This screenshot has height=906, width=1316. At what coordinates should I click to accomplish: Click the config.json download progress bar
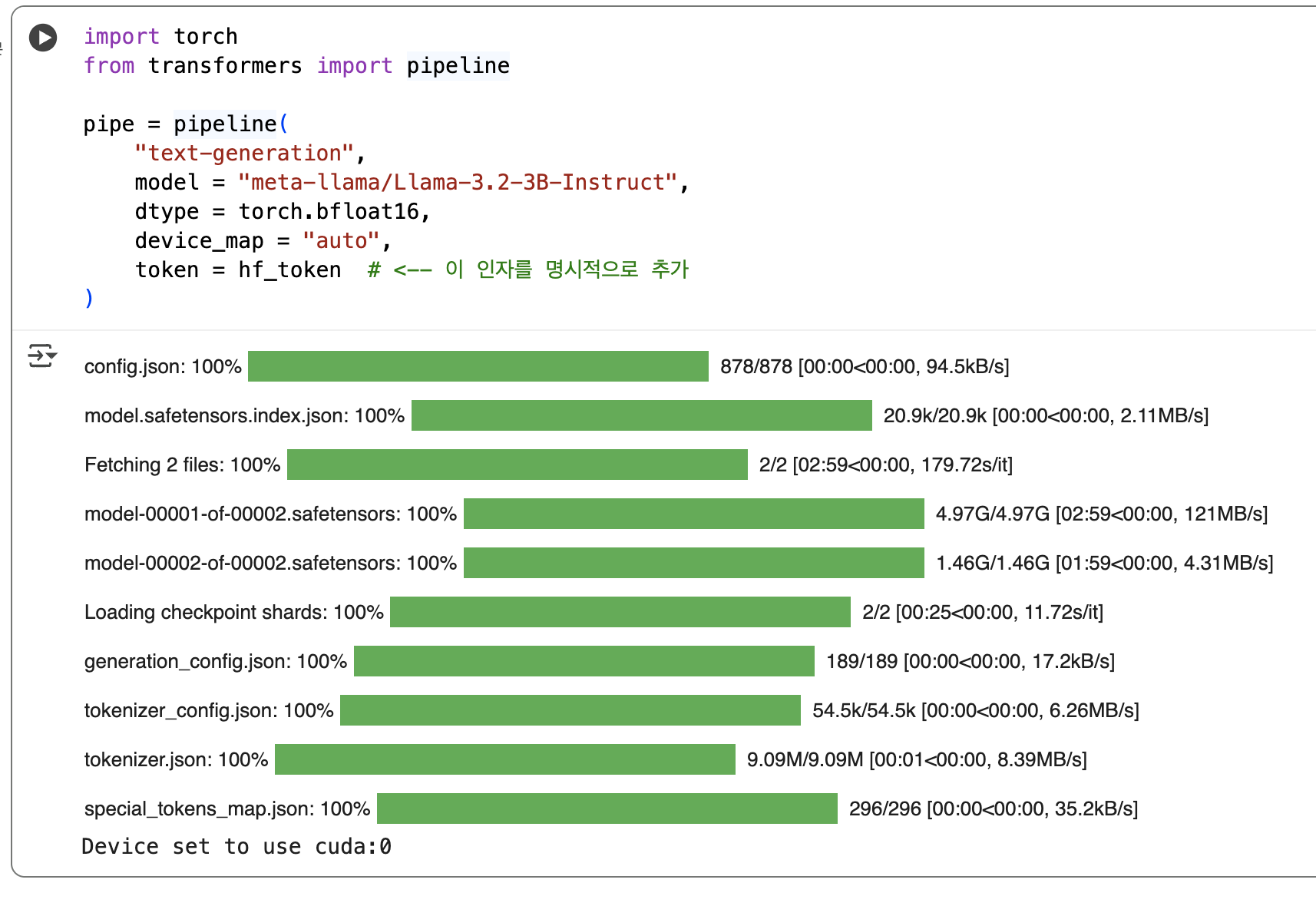[478, 366]
